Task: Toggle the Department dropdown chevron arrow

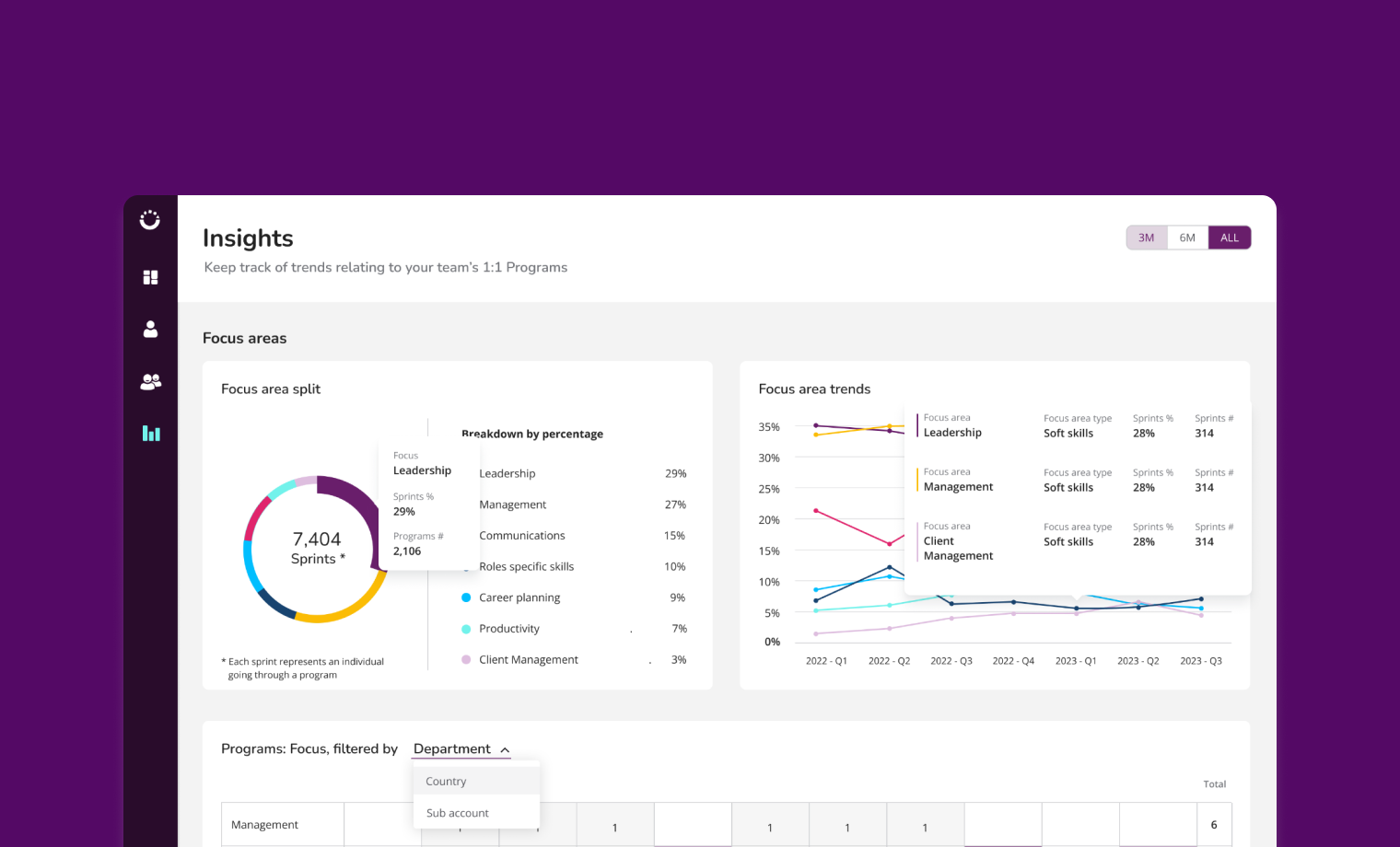Action: pyautogui.click(x=505, y=750)
